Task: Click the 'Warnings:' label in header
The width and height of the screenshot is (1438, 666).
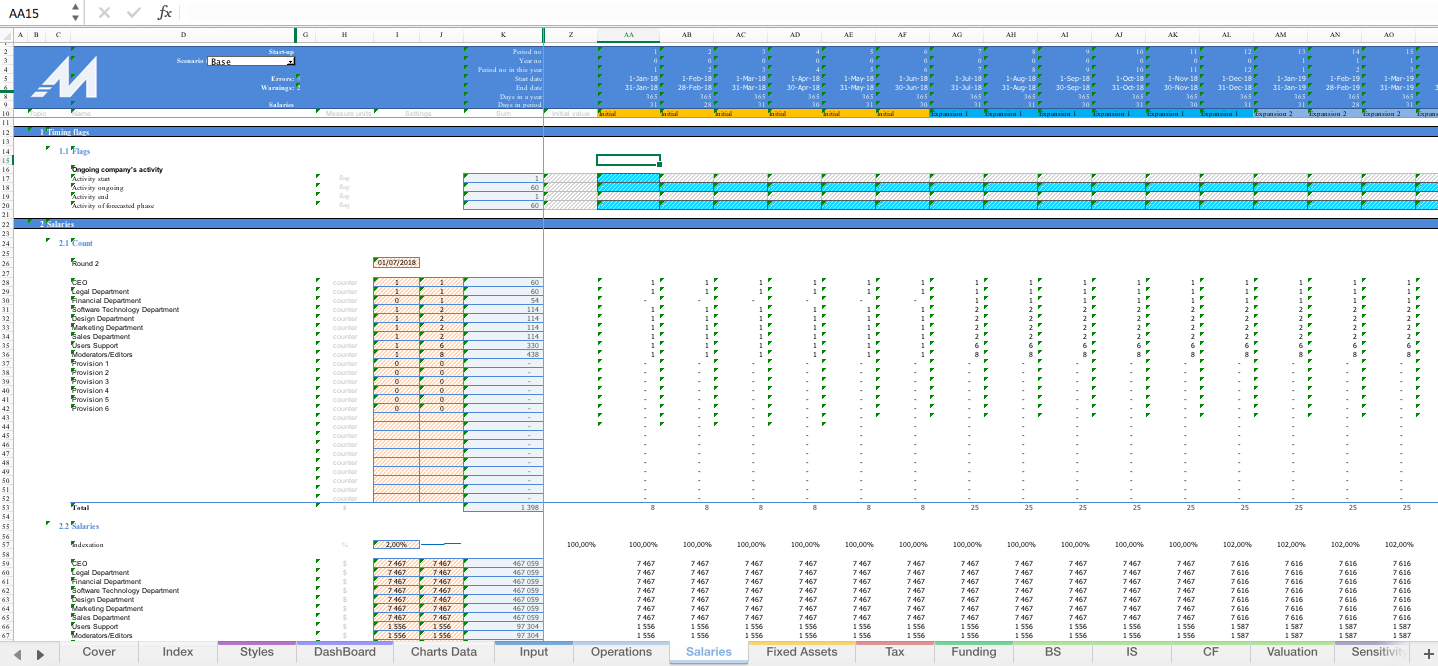Action: [x=278, y=87]
